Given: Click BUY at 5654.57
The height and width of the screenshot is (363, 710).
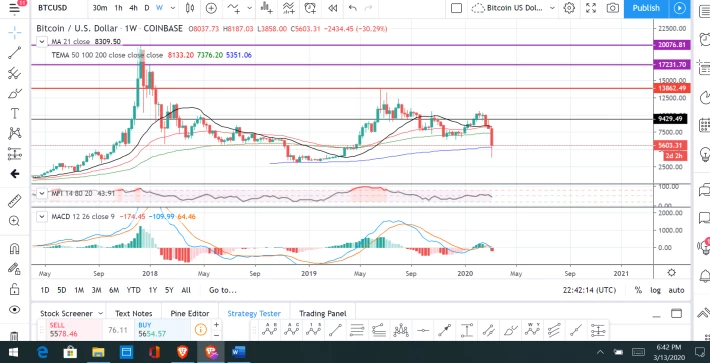Looking at the screenshot, I should pyautogui.click(x=162, y=330).
